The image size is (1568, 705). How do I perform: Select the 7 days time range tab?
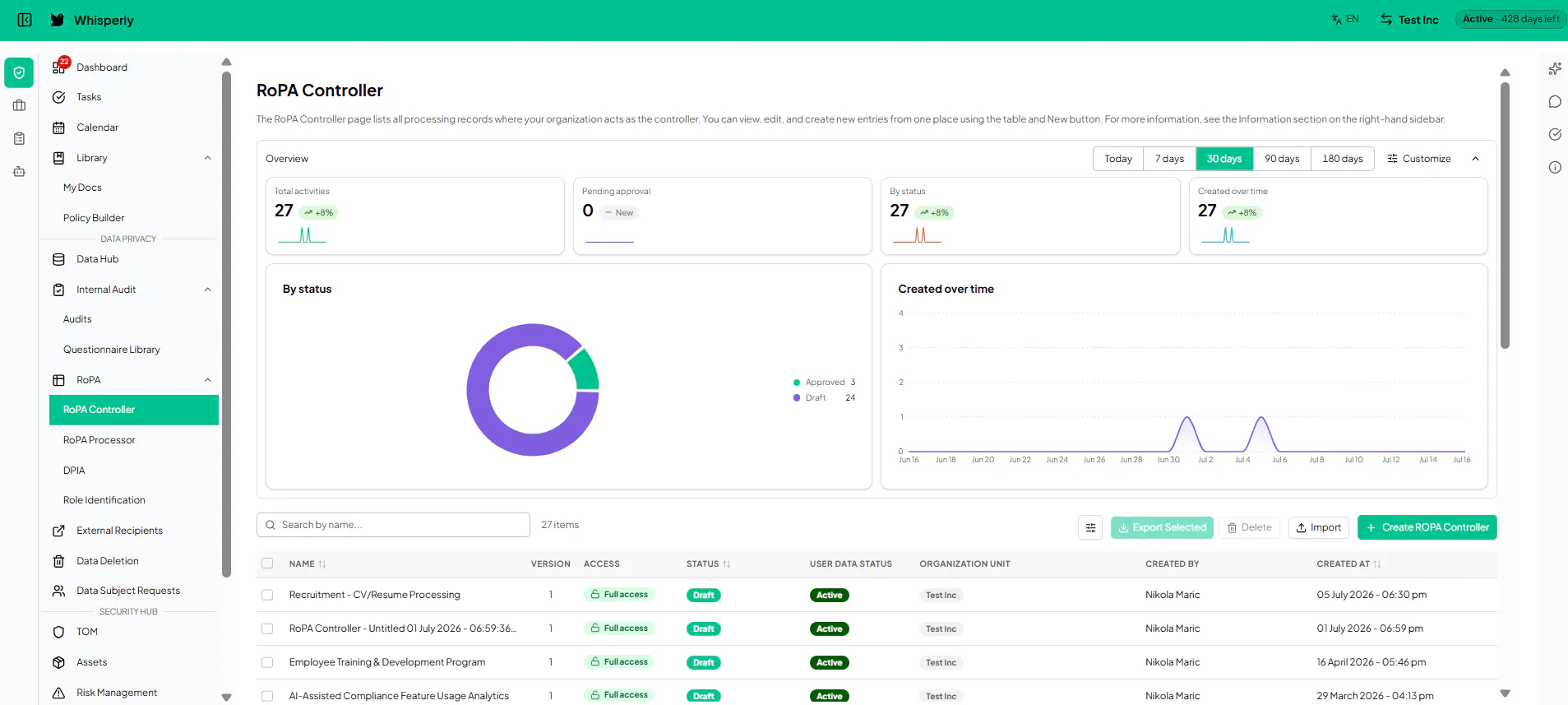coord(1169,159)
